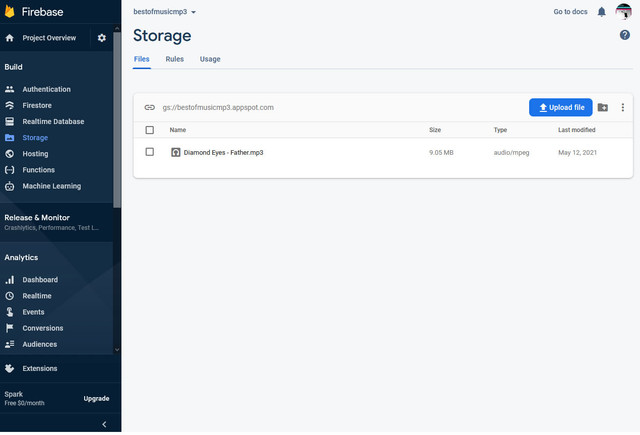This screenshot has height=435, width=640.
Task: Open the Diamond Eyes - Father.mp3 file
Action: coord(223,152)
